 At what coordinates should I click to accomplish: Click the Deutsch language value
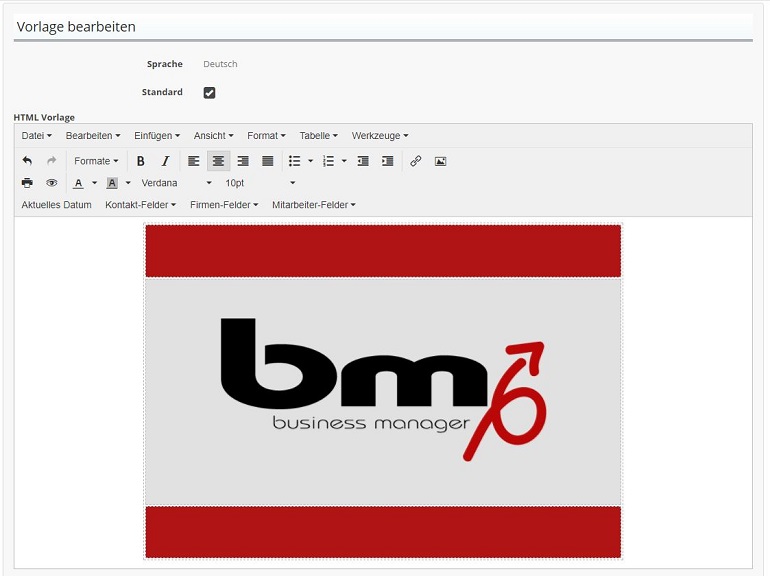point(220,64)
